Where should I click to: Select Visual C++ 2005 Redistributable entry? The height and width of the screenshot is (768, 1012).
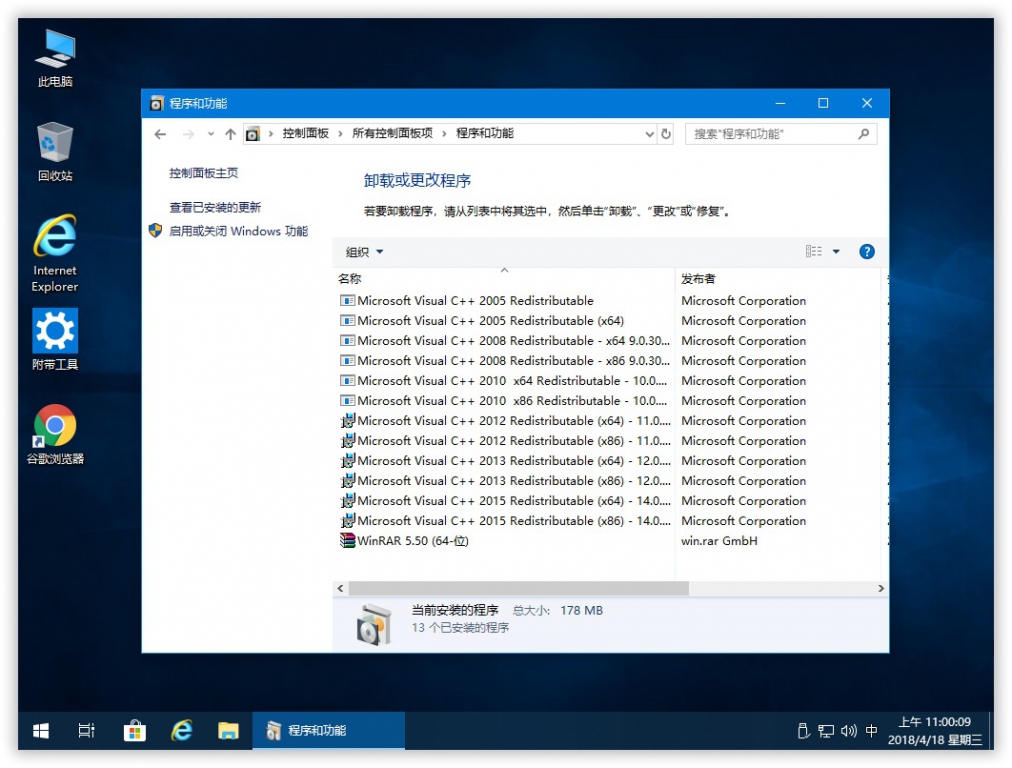475,301
